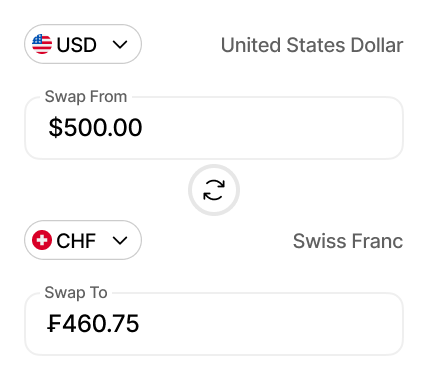428x380 pixels.
Task: Click empty area inside Swap From box
Action: 273,128
